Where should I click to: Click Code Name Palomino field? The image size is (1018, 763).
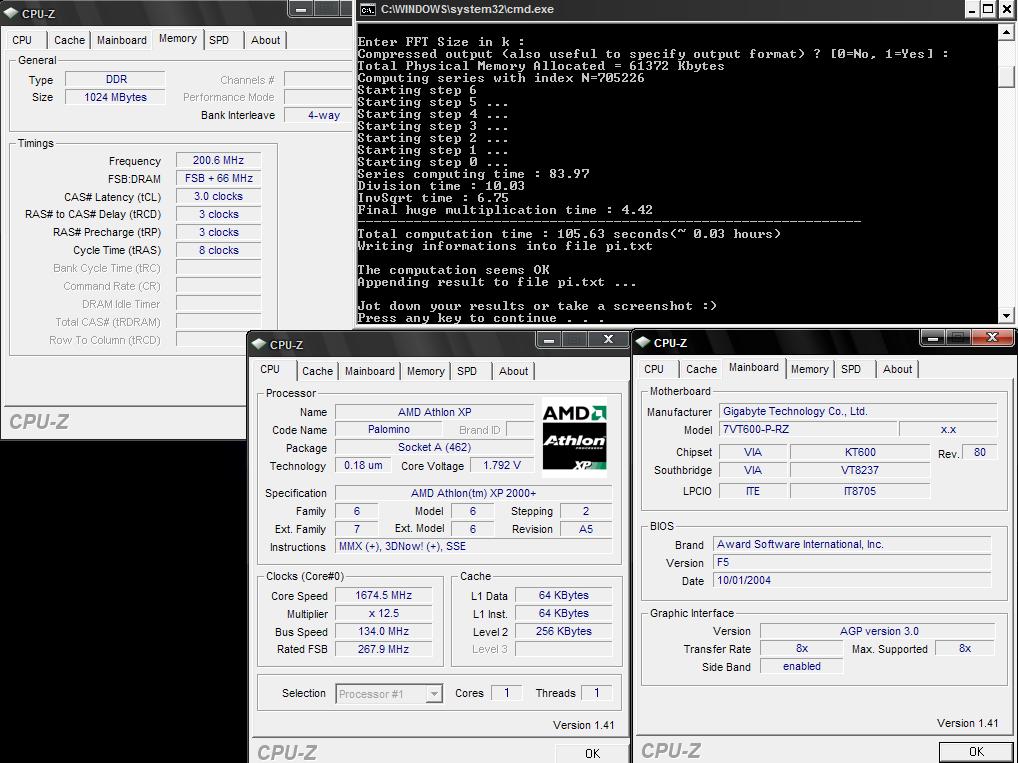[x=388, y=429]
